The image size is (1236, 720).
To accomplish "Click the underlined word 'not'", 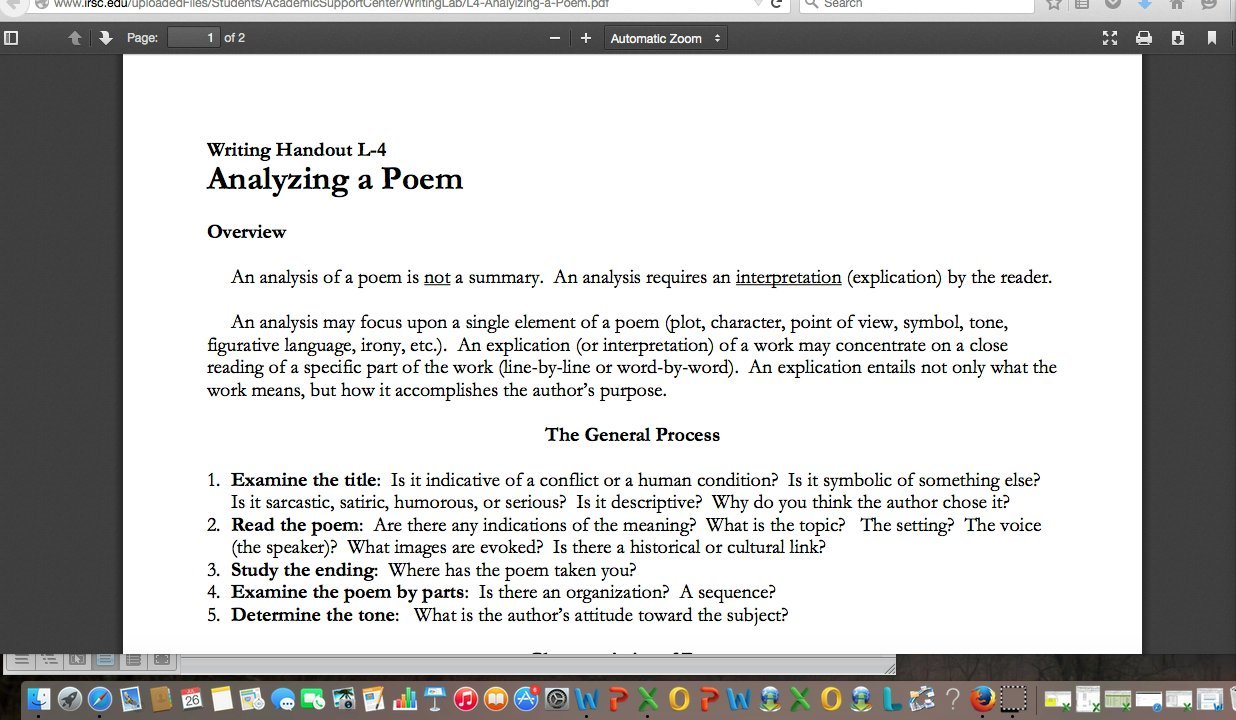I will 437,277.
